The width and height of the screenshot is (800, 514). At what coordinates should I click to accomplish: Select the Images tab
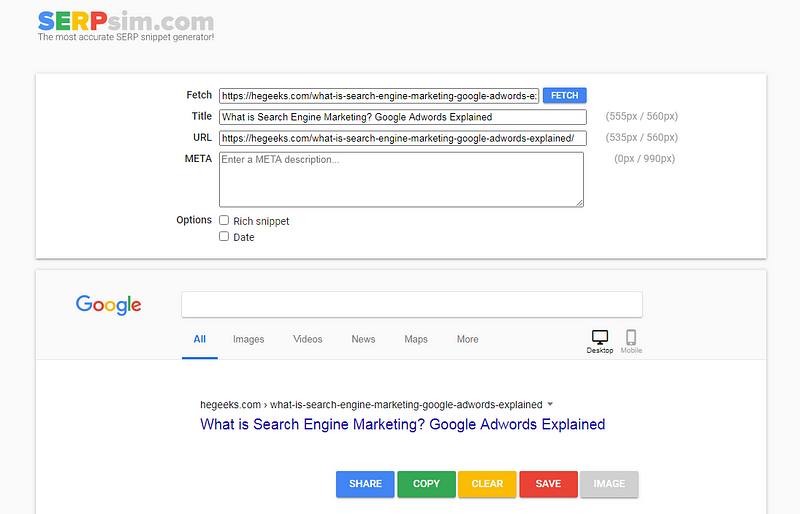(248, 339)
